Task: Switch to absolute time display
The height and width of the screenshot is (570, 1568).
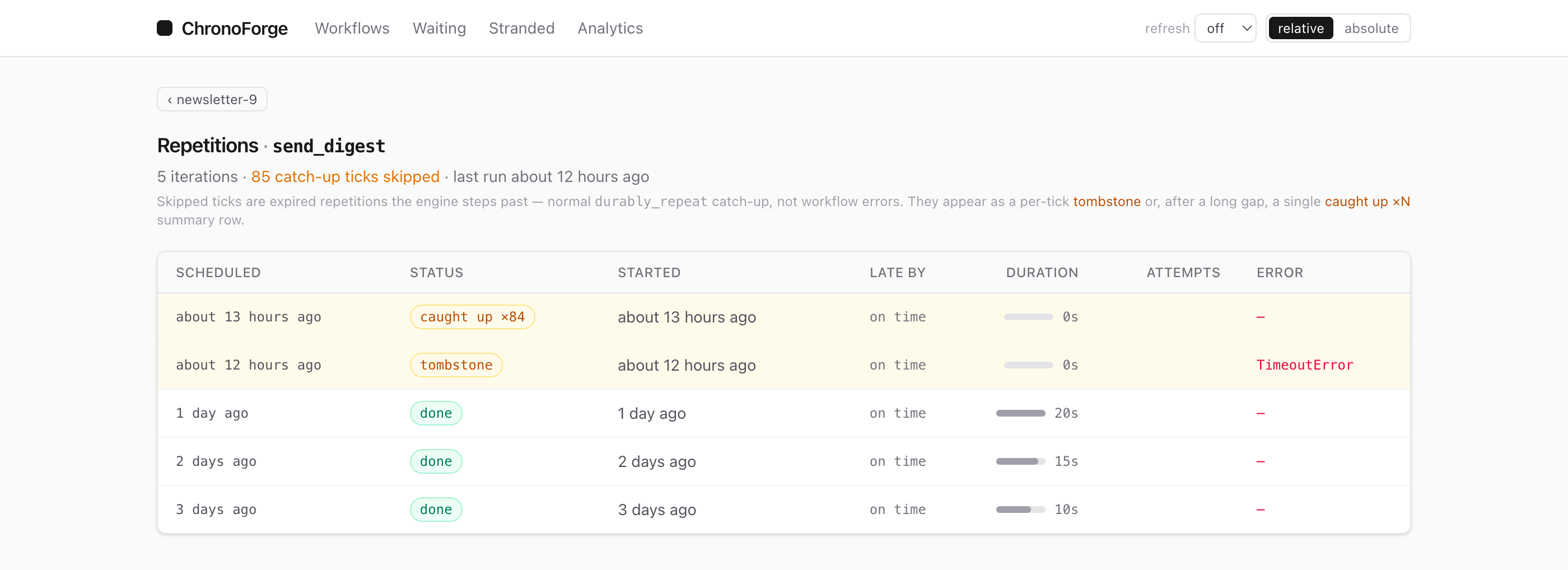Action: tap(1371, 28)
